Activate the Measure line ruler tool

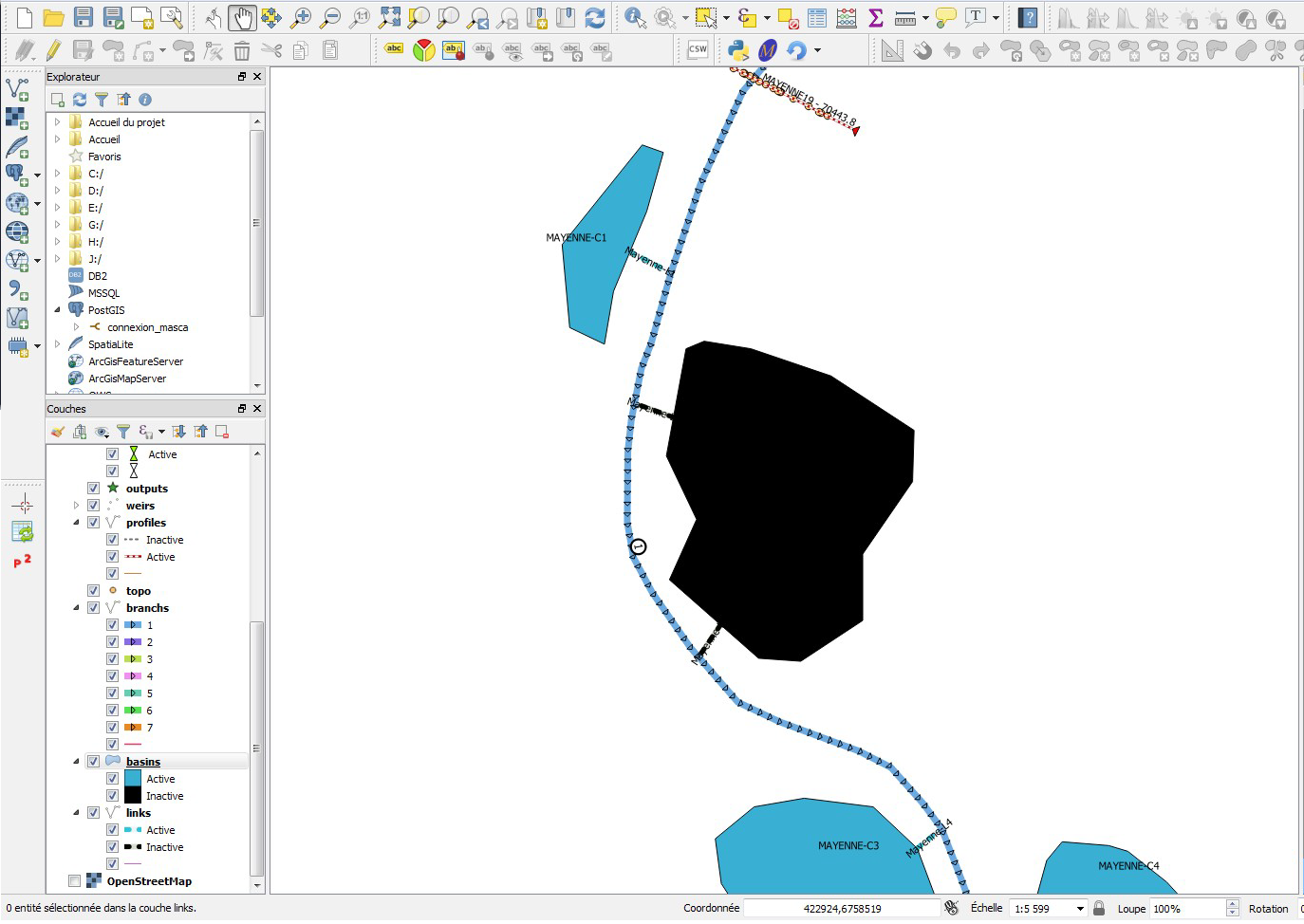905,17
